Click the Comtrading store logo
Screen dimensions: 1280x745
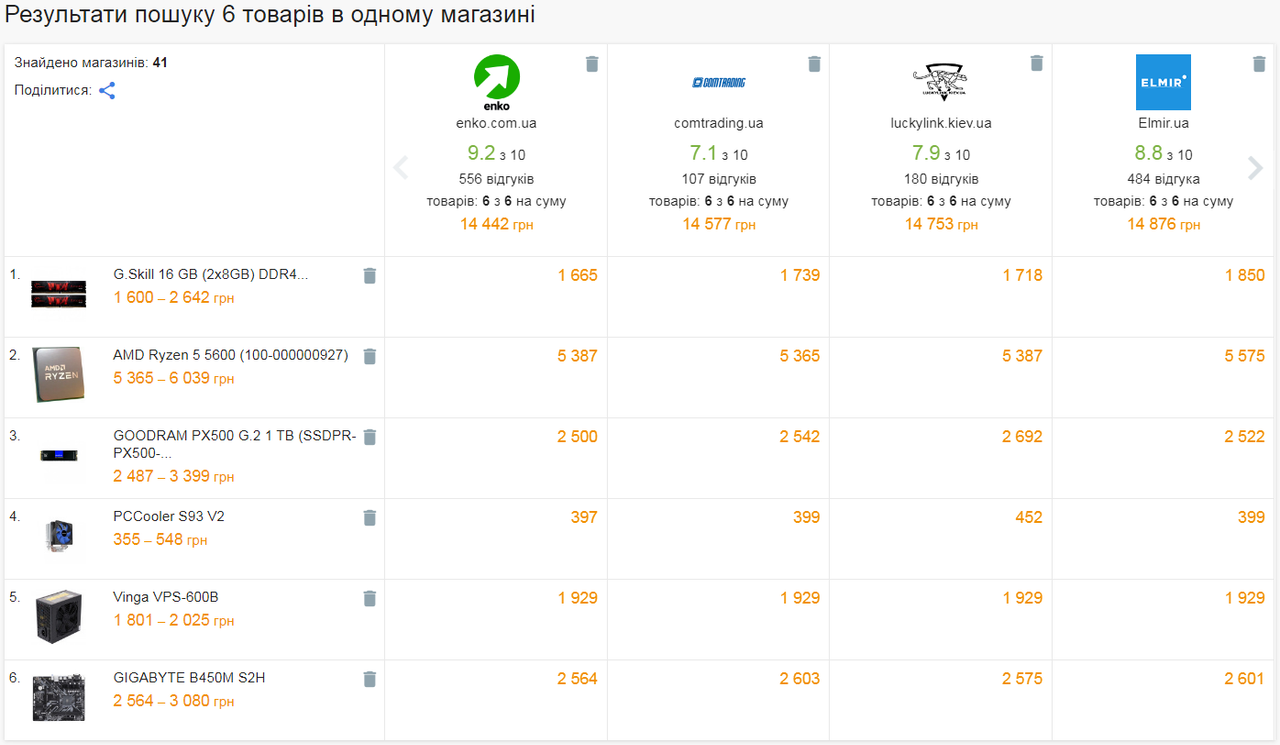click(x=719, y=82)
